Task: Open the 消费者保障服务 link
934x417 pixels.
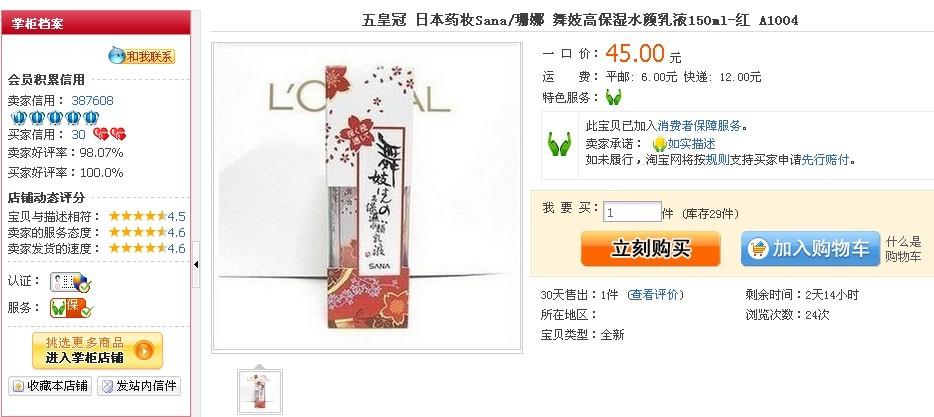Action: point(699,126)
